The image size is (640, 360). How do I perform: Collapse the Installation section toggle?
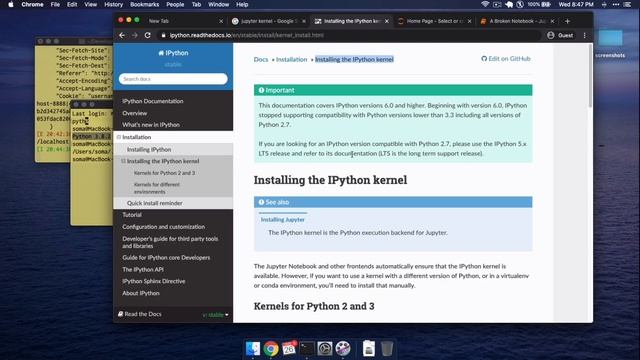pos(119,137)
